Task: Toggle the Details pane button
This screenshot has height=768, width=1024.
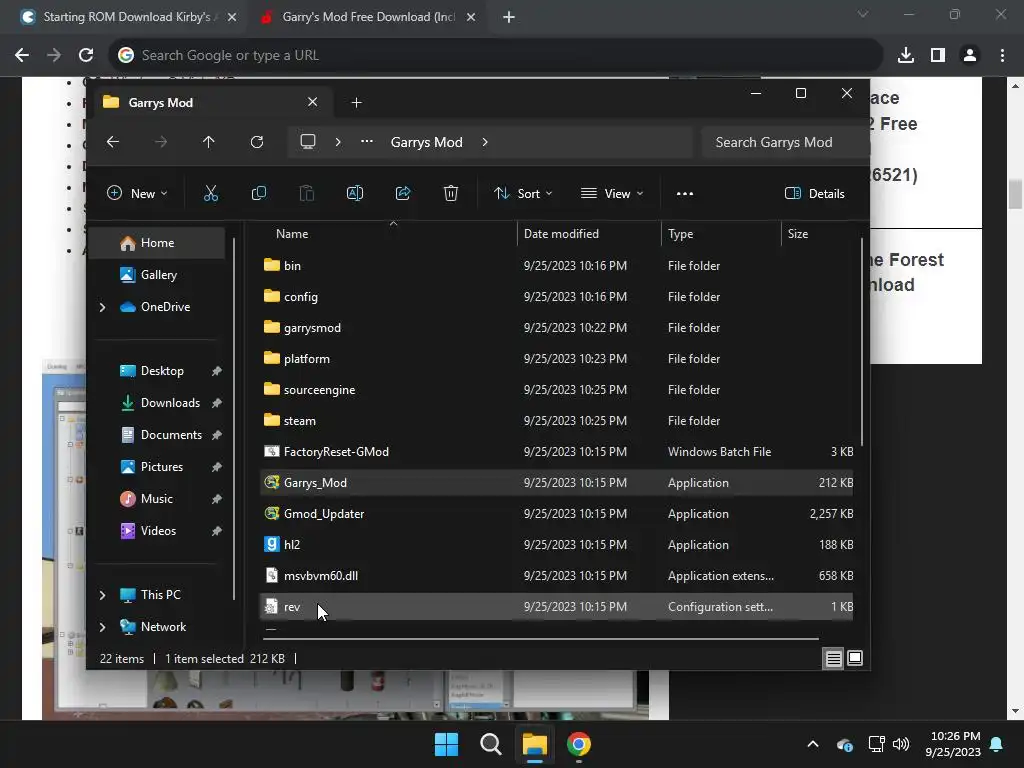Action: 814,193
